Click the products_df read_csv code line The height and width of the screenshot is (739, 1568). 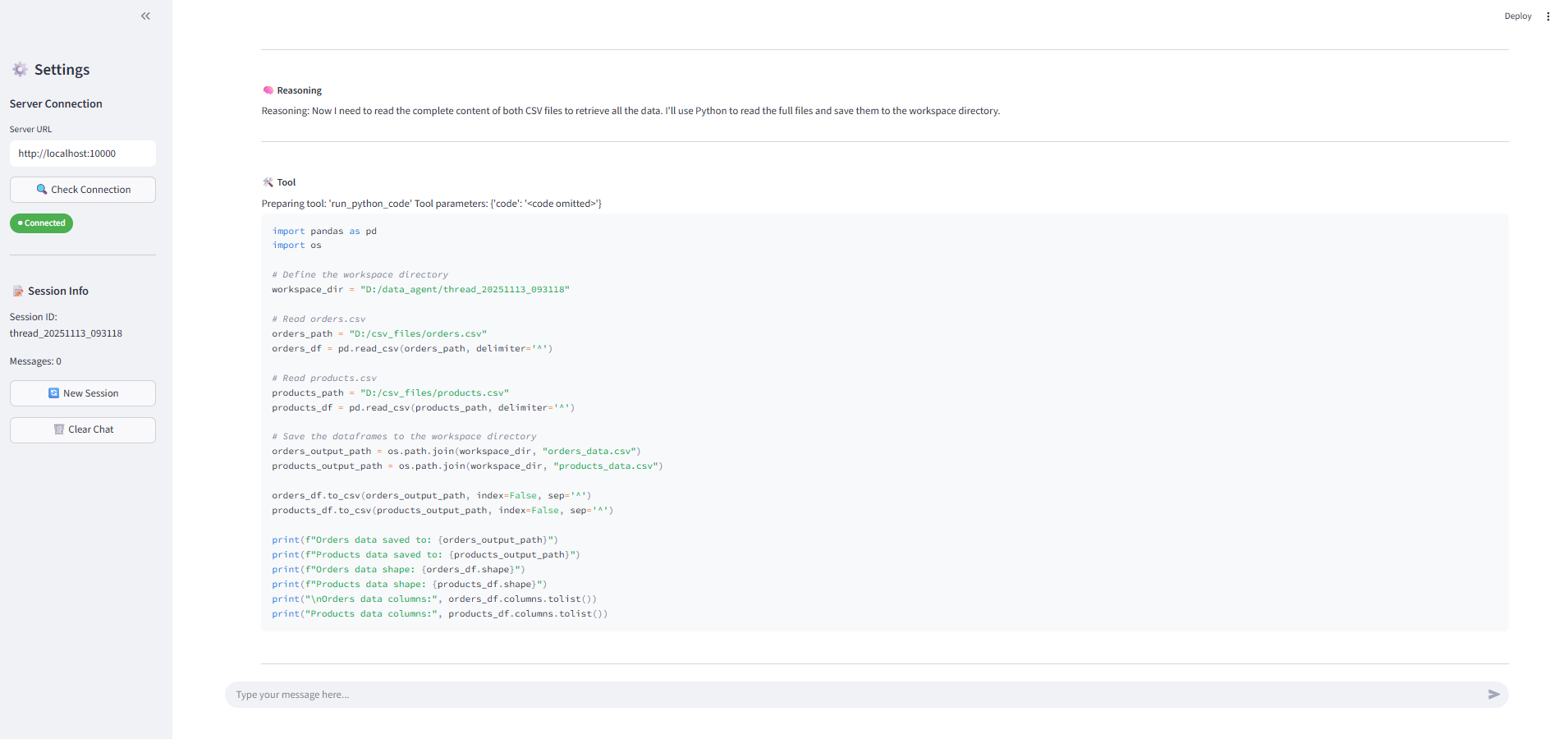point(423,408)
